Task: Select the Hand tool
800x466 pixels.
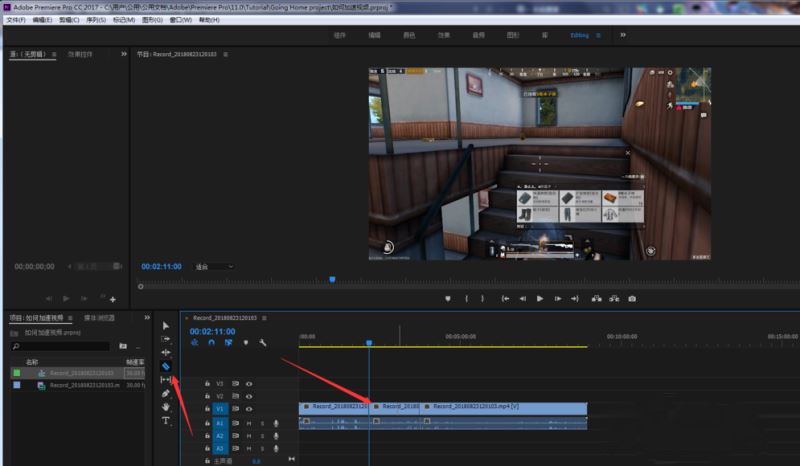Action: pyautogui.click(x=166, y=407)
